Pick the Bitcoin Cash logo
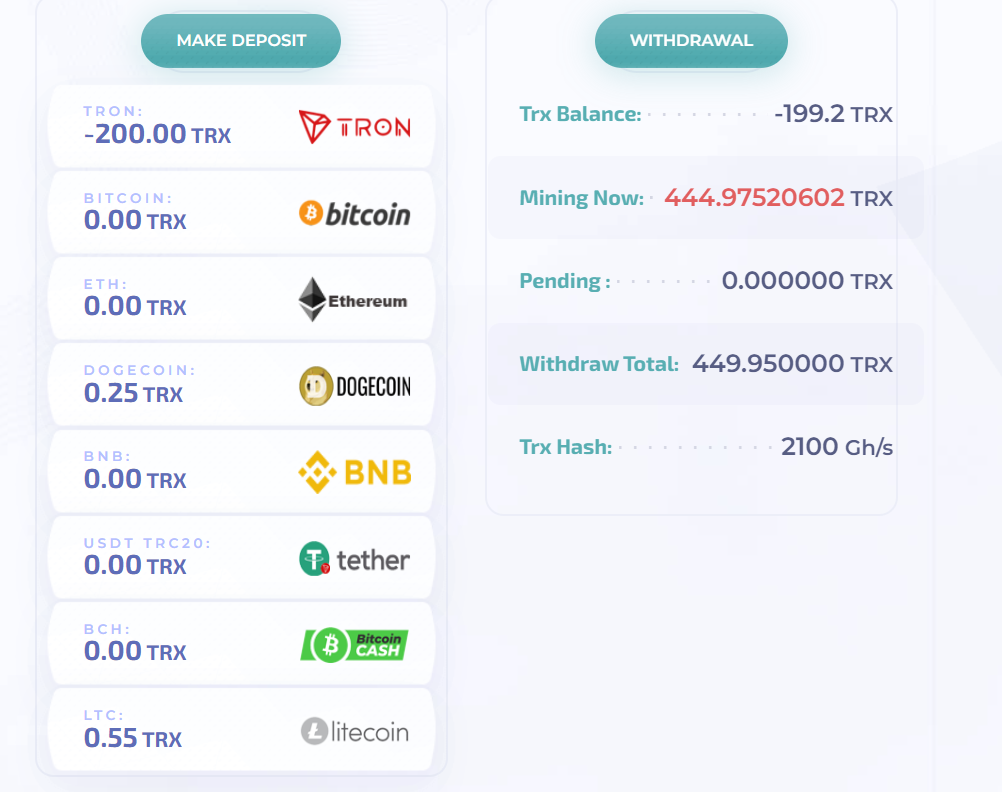 tap(354, 645)
